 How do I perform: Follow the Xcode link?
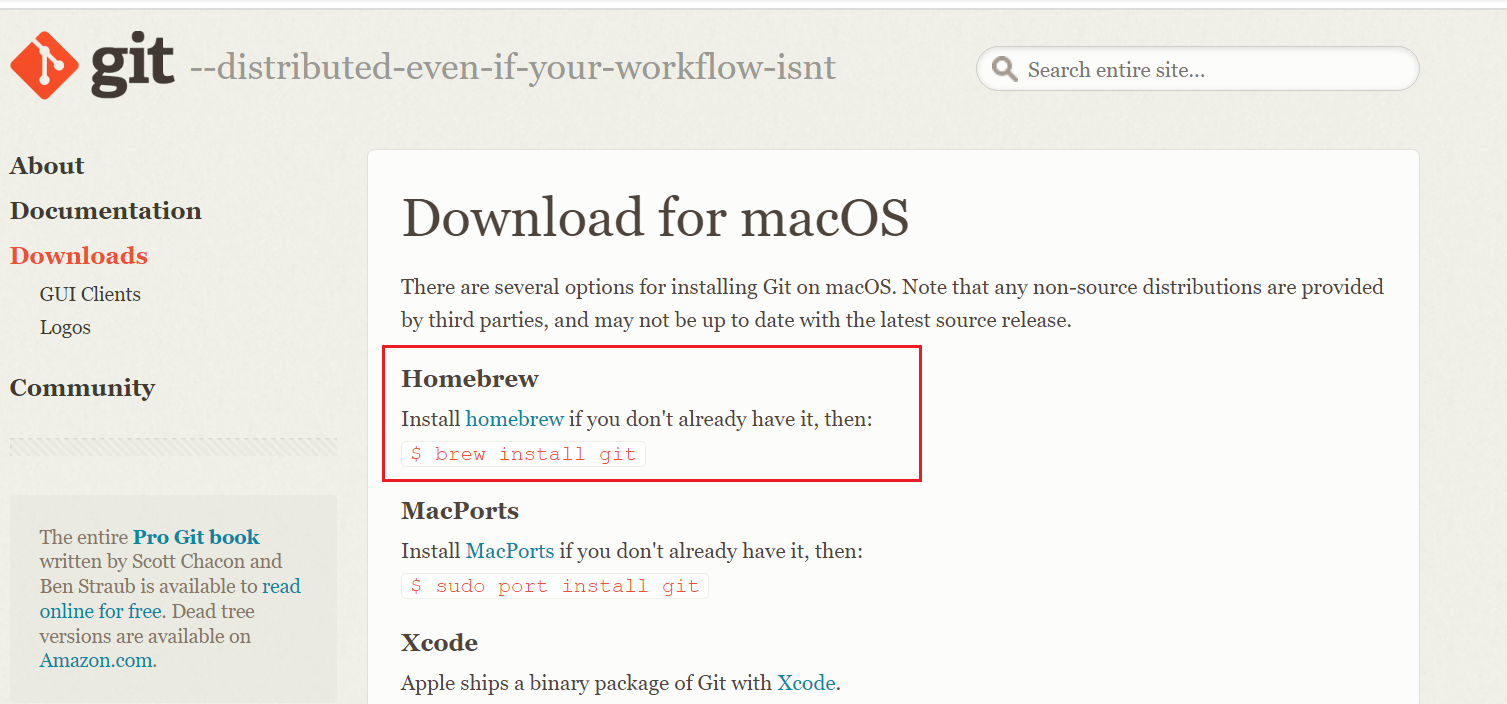806,683
